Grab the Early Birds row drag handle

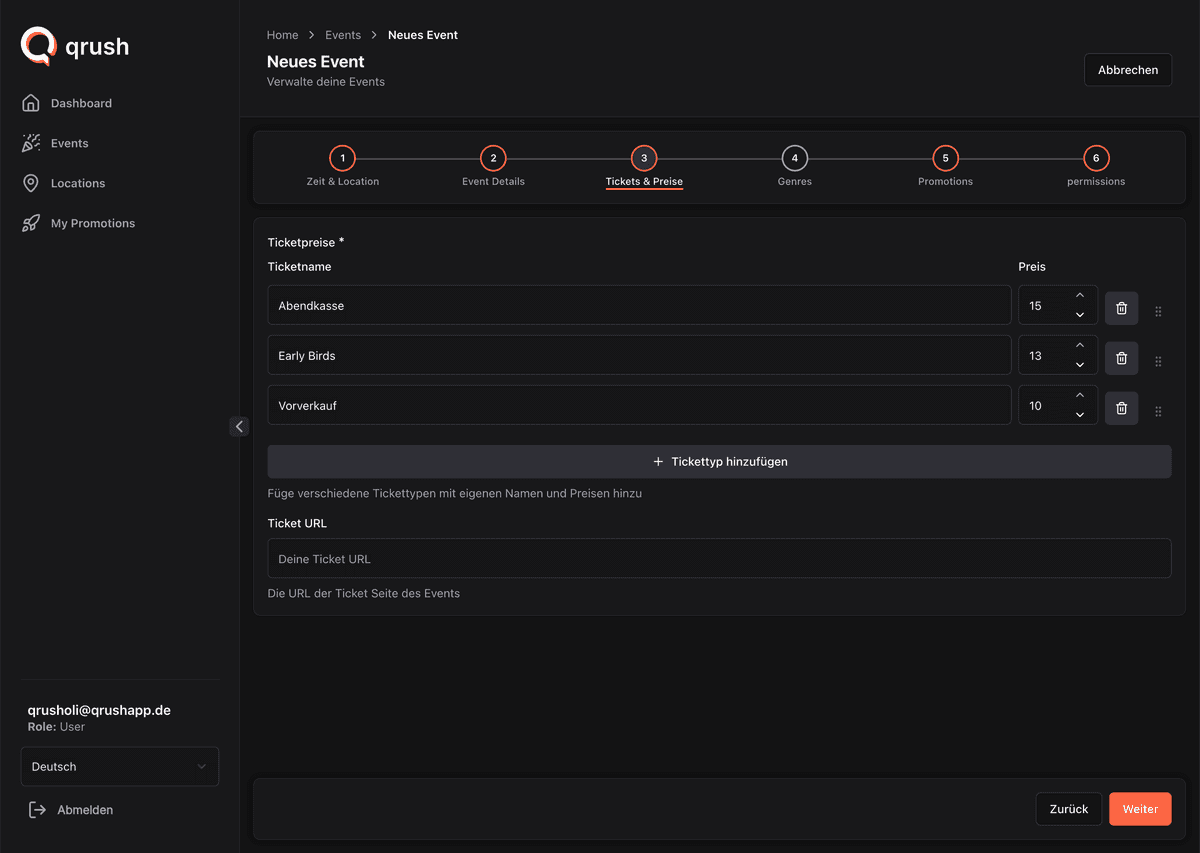pos(1158,361)
